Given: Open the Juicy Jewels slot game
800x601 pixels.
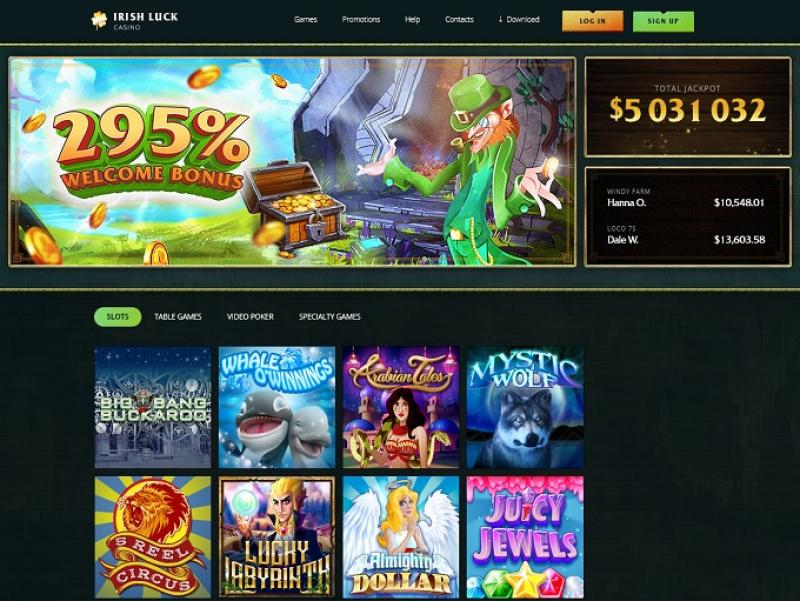Looking at the screenshot, I should (525, 537).
